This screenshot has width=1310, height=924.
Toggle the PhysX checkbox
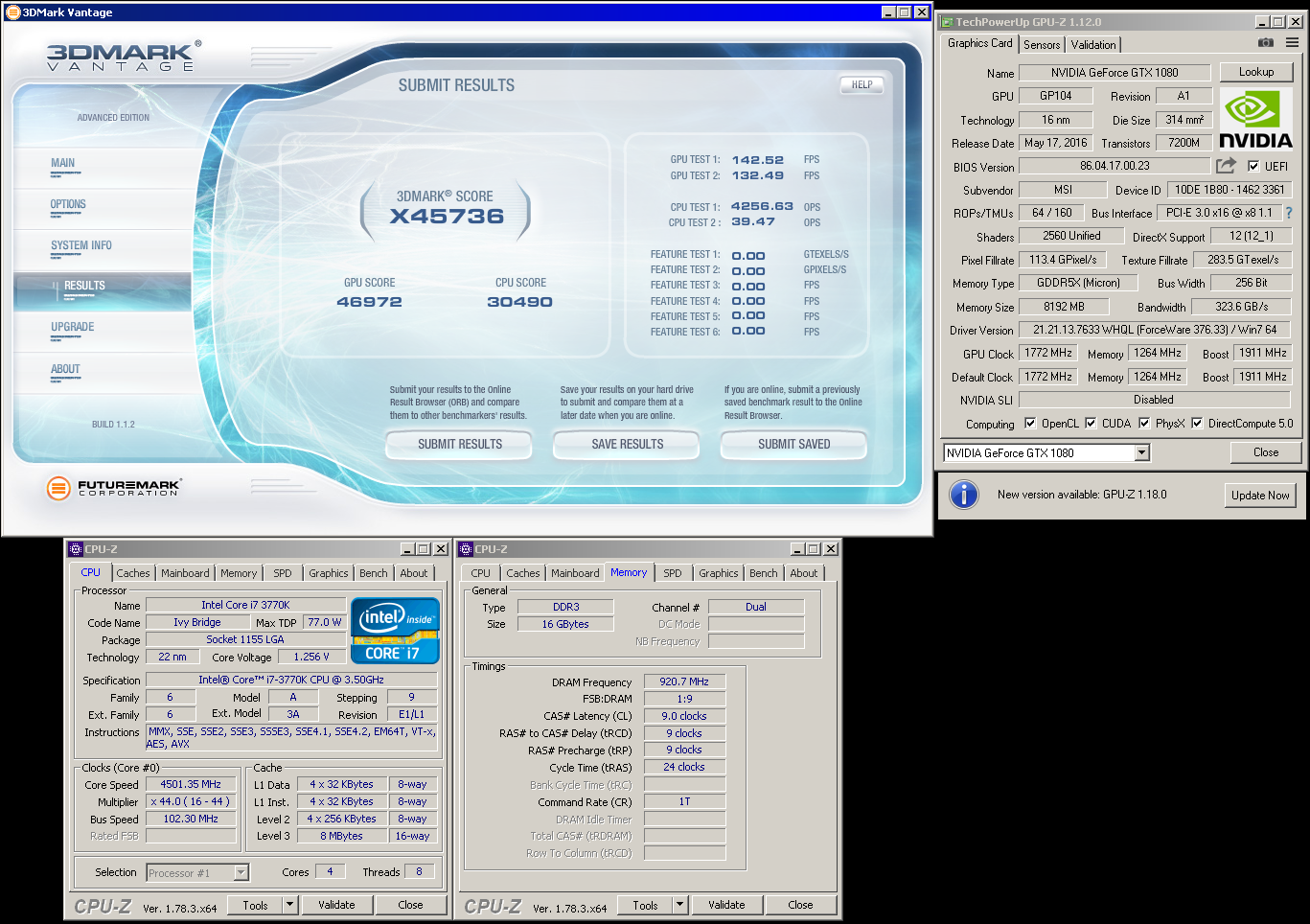1144,423
